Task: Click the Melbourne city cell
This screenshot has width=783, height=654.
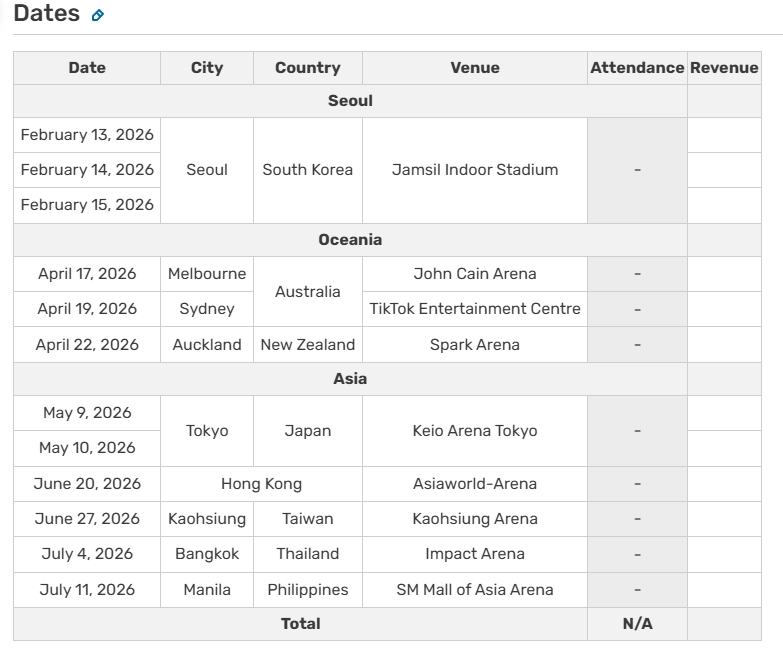Action: coord(207,274)
